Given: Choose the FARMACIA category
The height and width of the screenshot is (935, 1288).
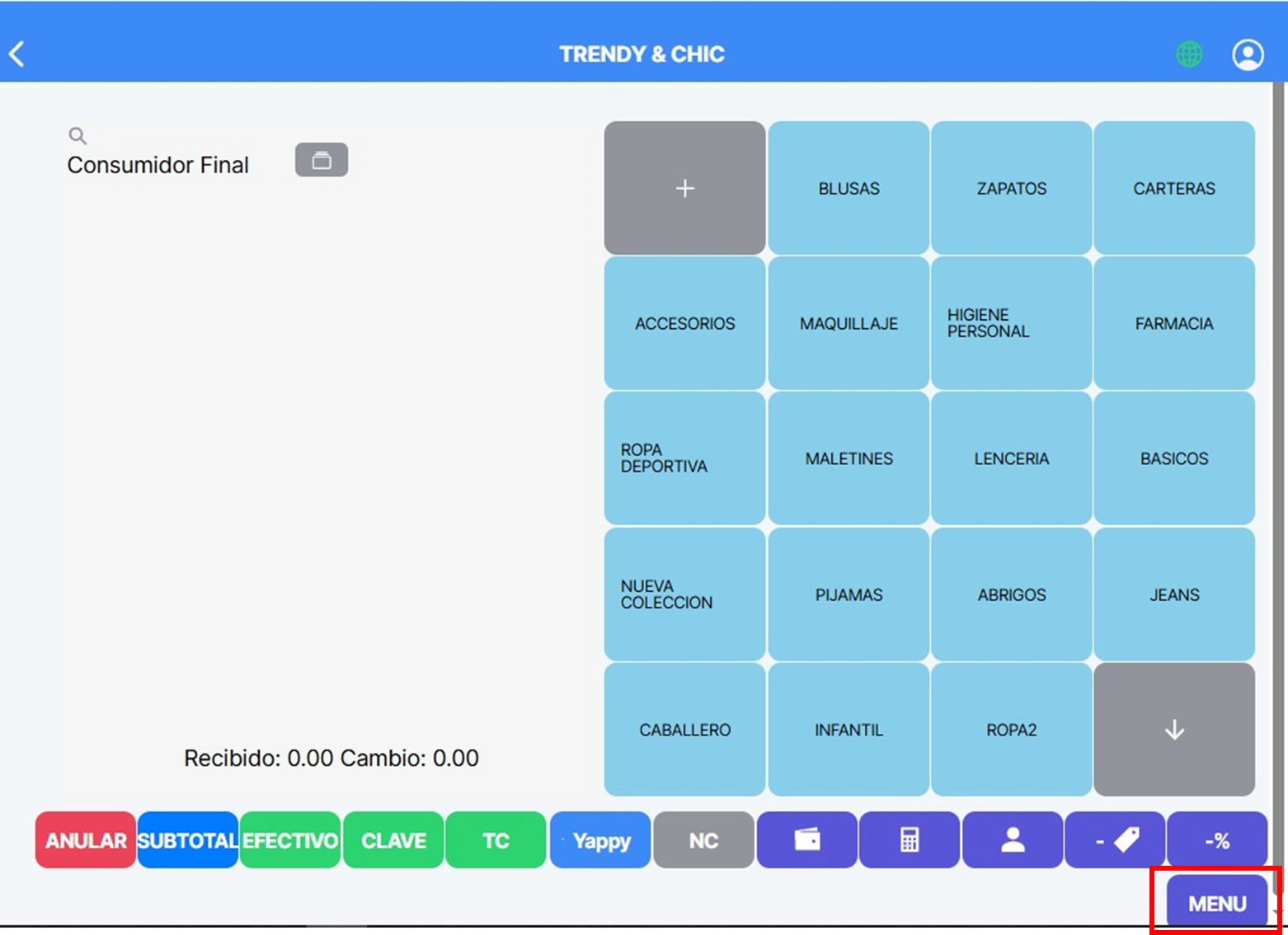Looking at the screenshot, I should pos(1174,323).
